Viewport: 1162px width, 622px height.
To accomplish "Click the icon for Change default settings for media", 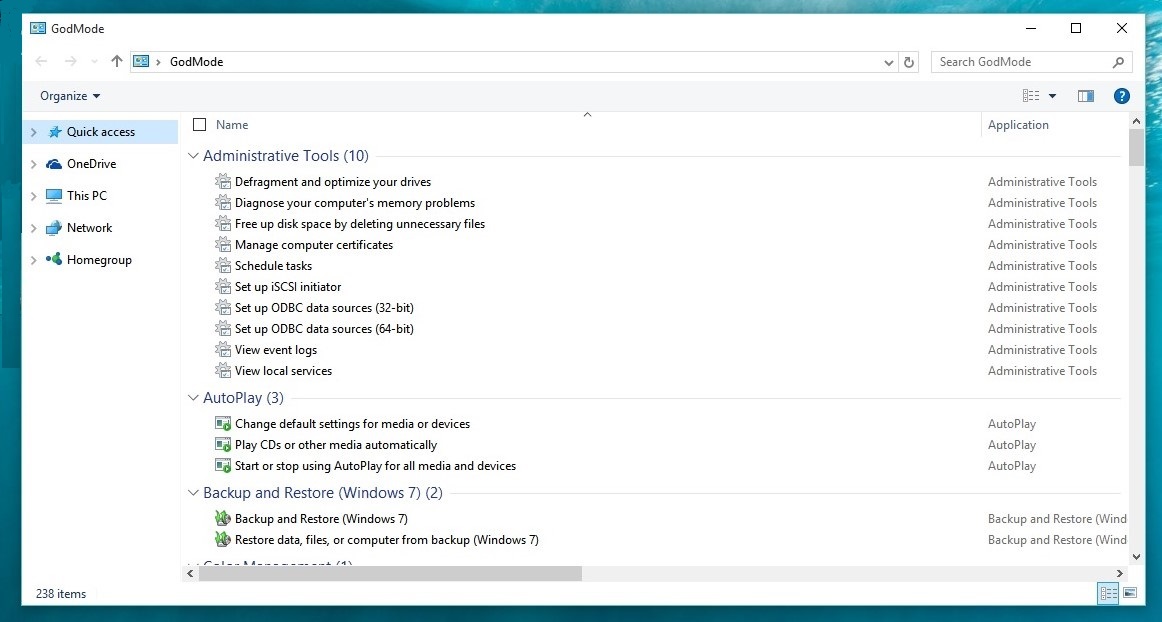I will (x=222, y=424).
